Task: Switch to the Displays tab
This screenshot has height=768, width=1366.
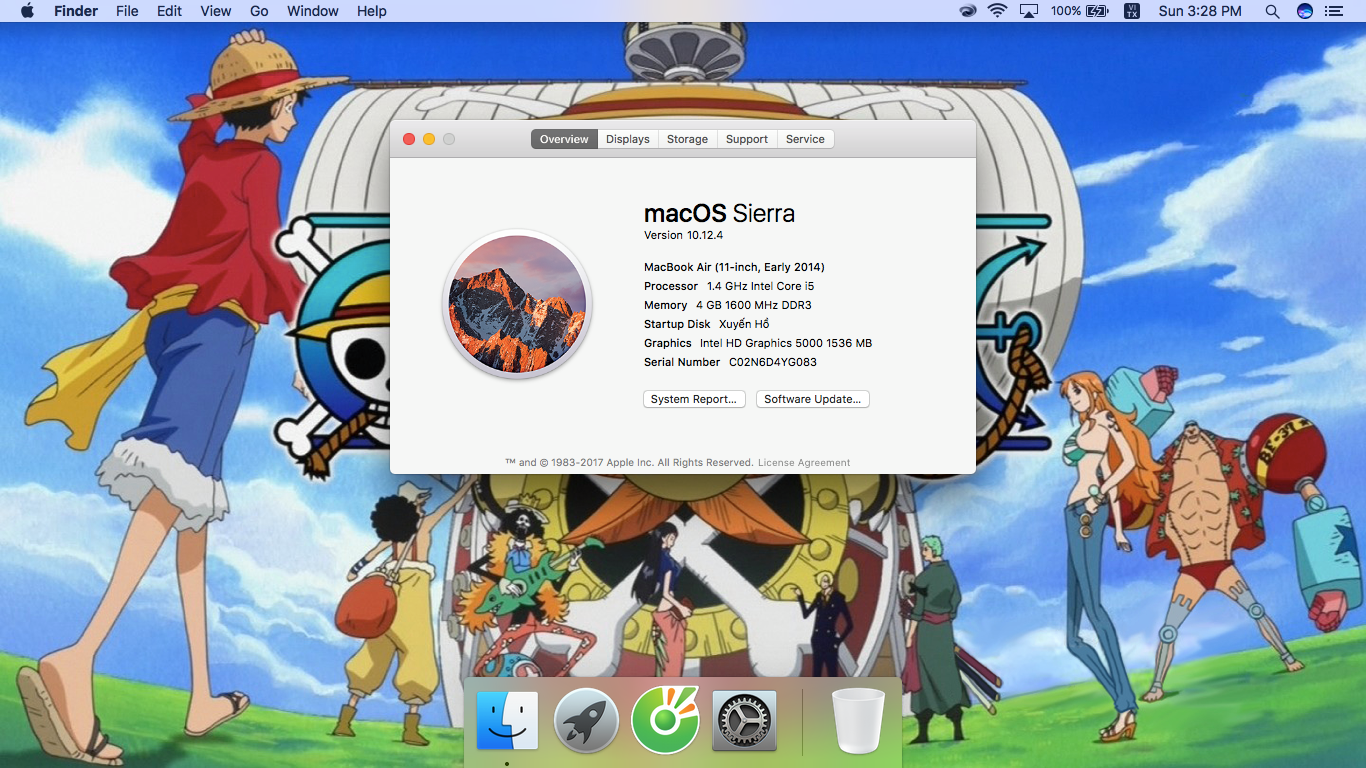Action: click(x=628, y=139)
